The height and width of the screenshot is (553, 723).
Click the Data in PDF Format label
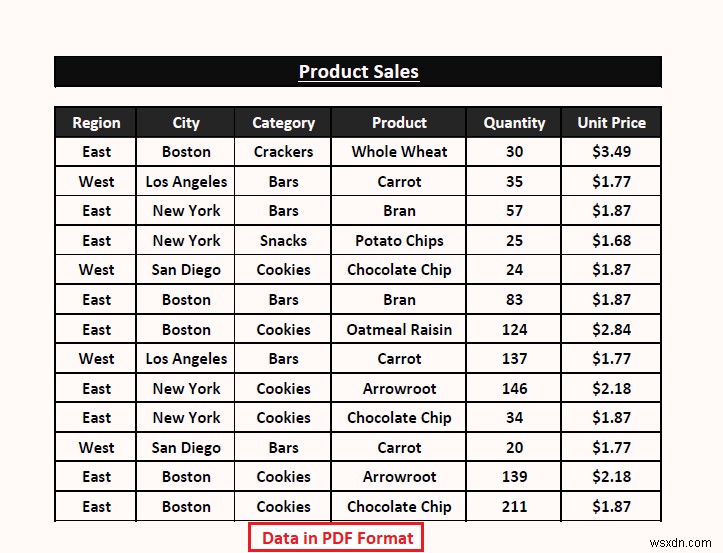pyautogui.click(x=337, y=538)
